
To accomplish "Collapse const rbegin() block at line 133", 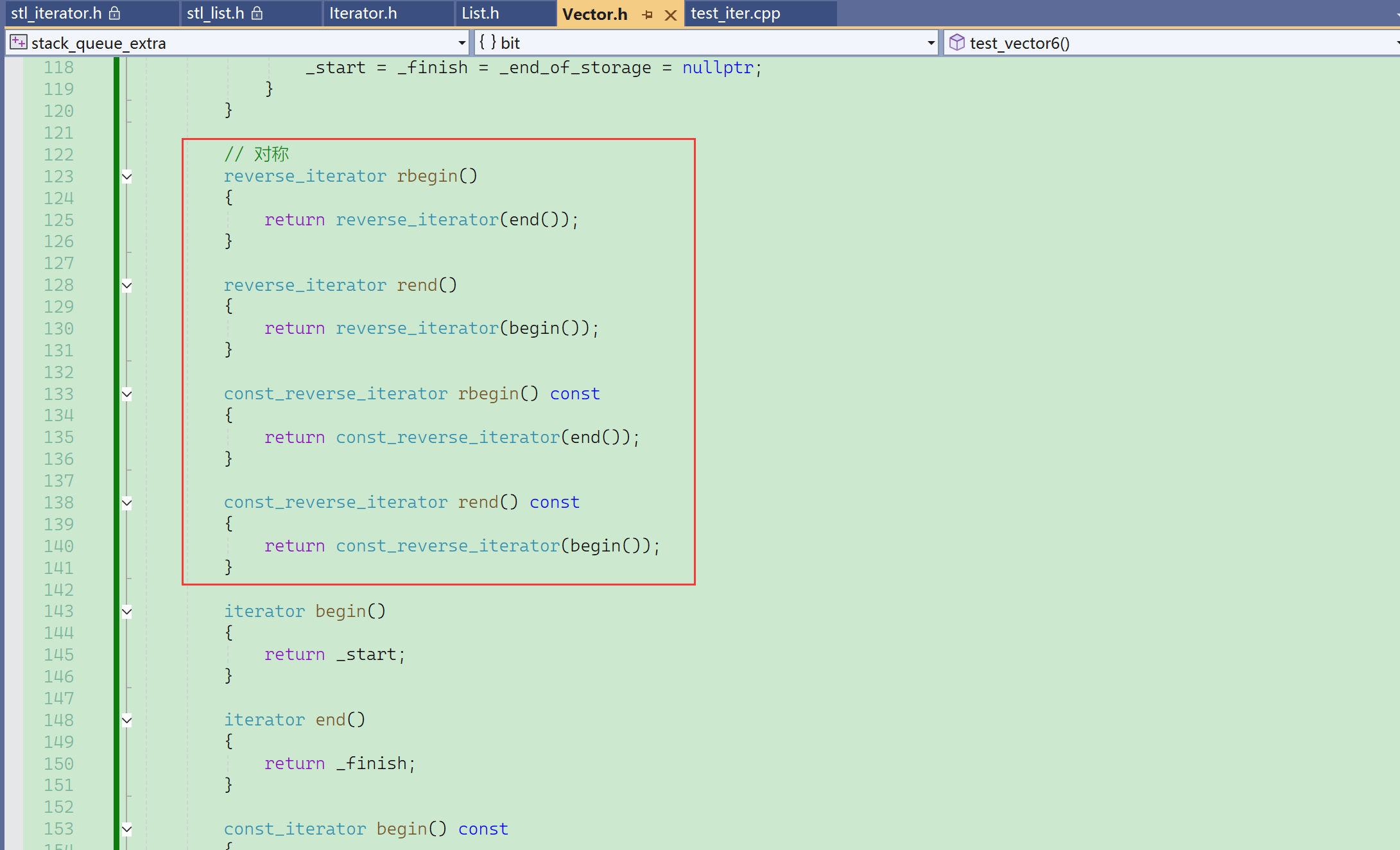I will [x=127, y=394].
